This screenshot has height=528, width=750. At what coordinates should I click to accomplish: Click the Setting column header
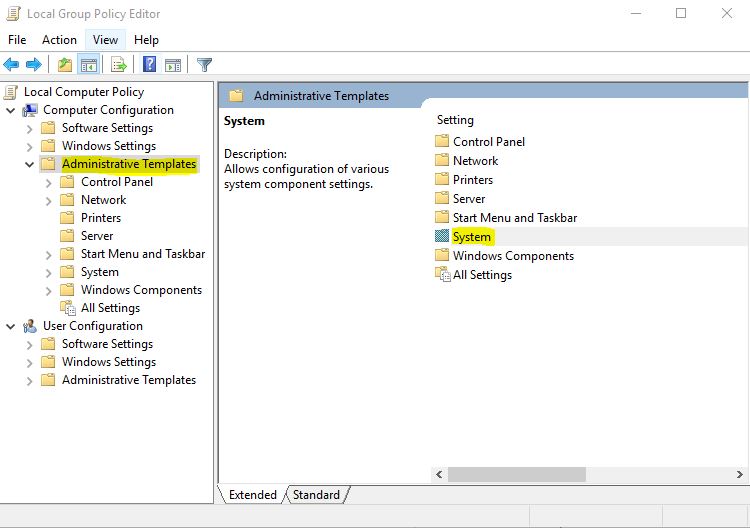tap(455, 120)
